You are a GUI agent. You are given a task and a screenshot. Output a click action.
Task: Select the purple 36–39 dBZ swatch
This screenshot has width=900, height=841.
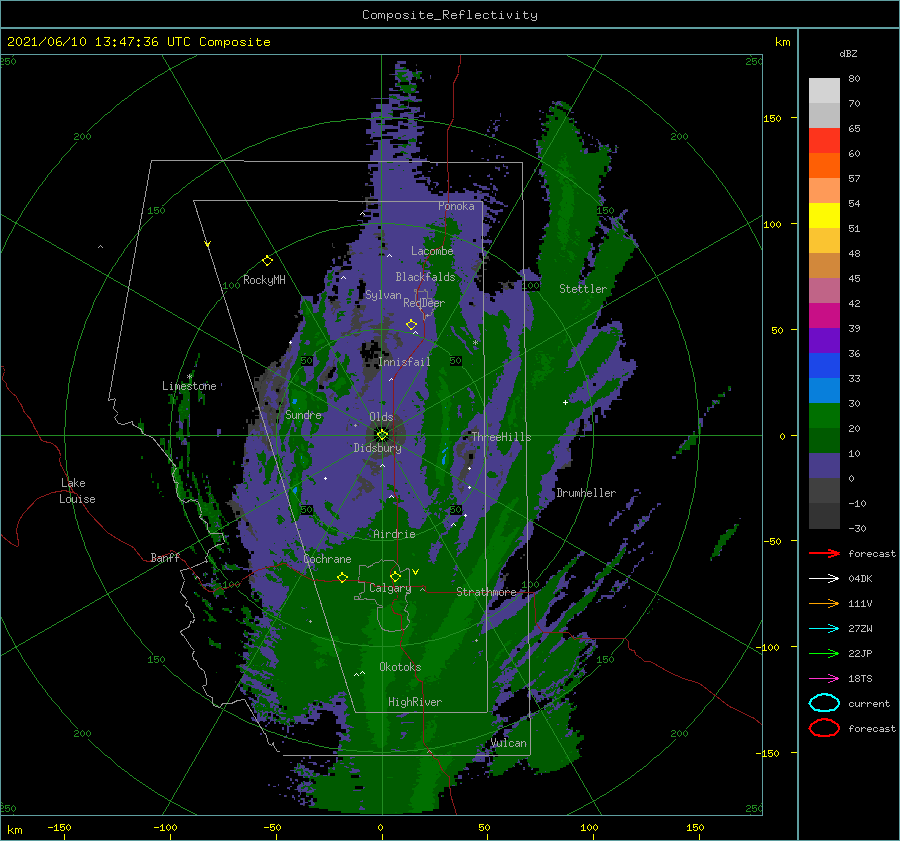(x=824, y=341)
